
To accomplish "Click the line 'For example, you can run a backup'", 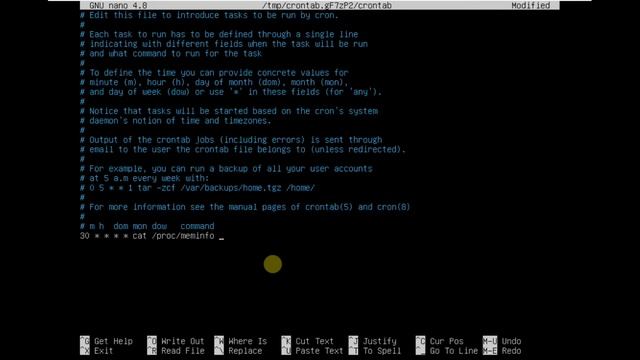I will pos(226,169).
